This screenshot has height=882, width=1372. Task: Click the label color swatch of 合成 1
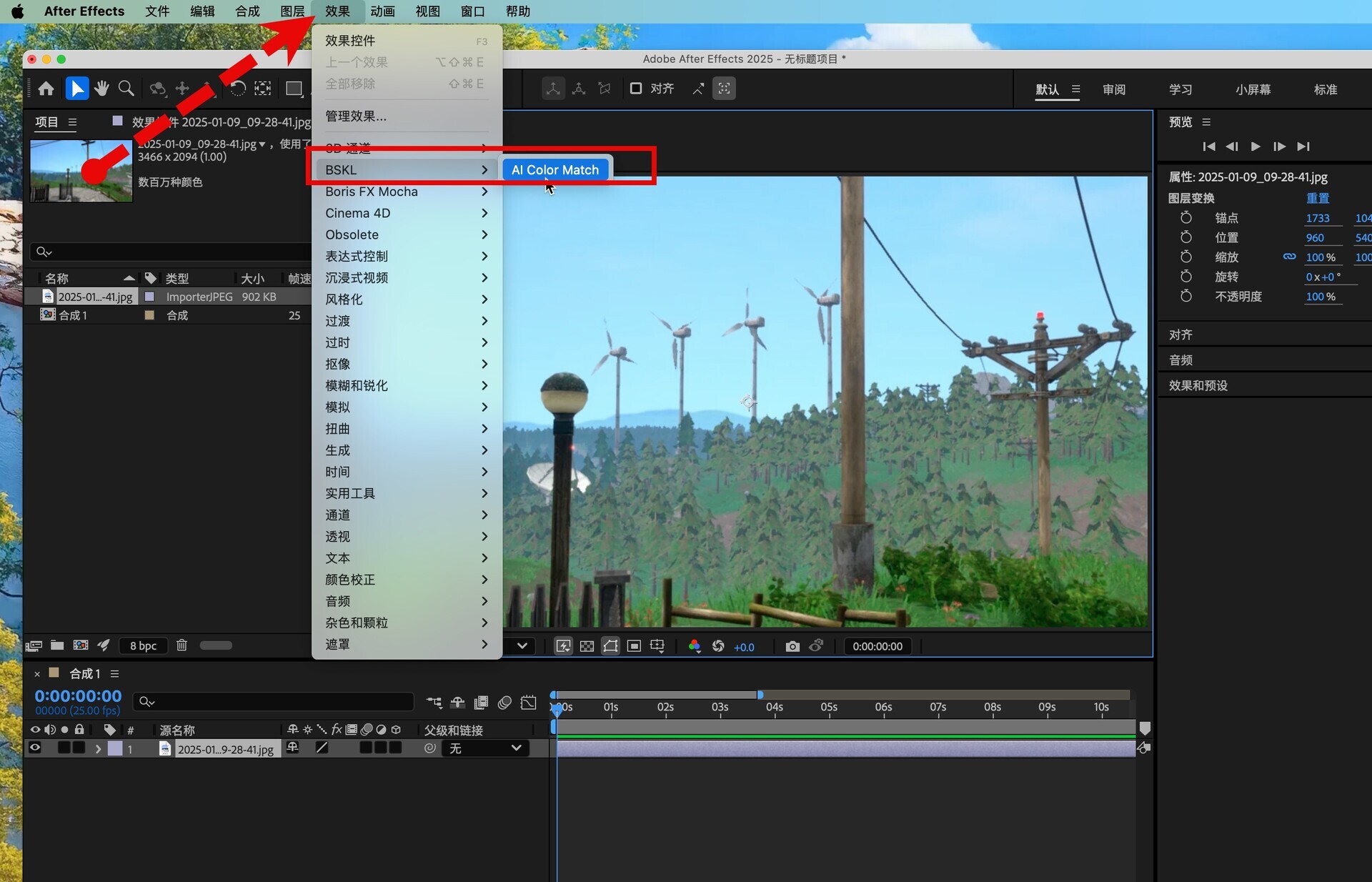[150, 315]
